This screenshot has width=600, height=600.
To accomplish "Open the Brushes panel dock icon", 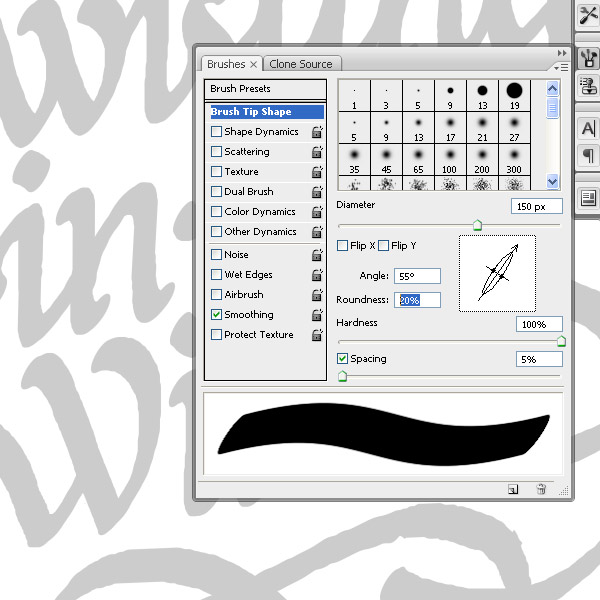I will pos(588,59).
